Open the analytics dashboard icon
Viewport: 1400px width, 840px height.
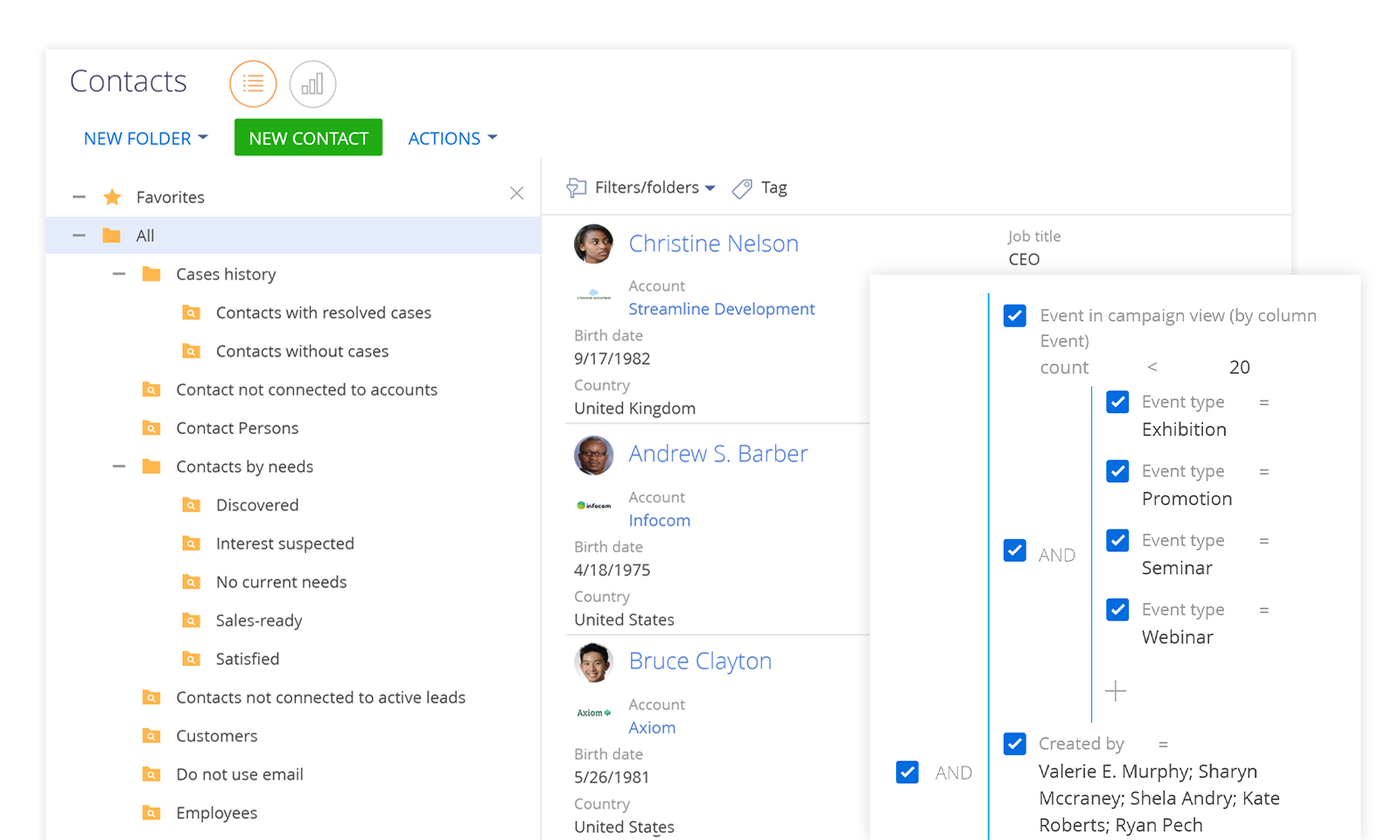tap(312, 84)
